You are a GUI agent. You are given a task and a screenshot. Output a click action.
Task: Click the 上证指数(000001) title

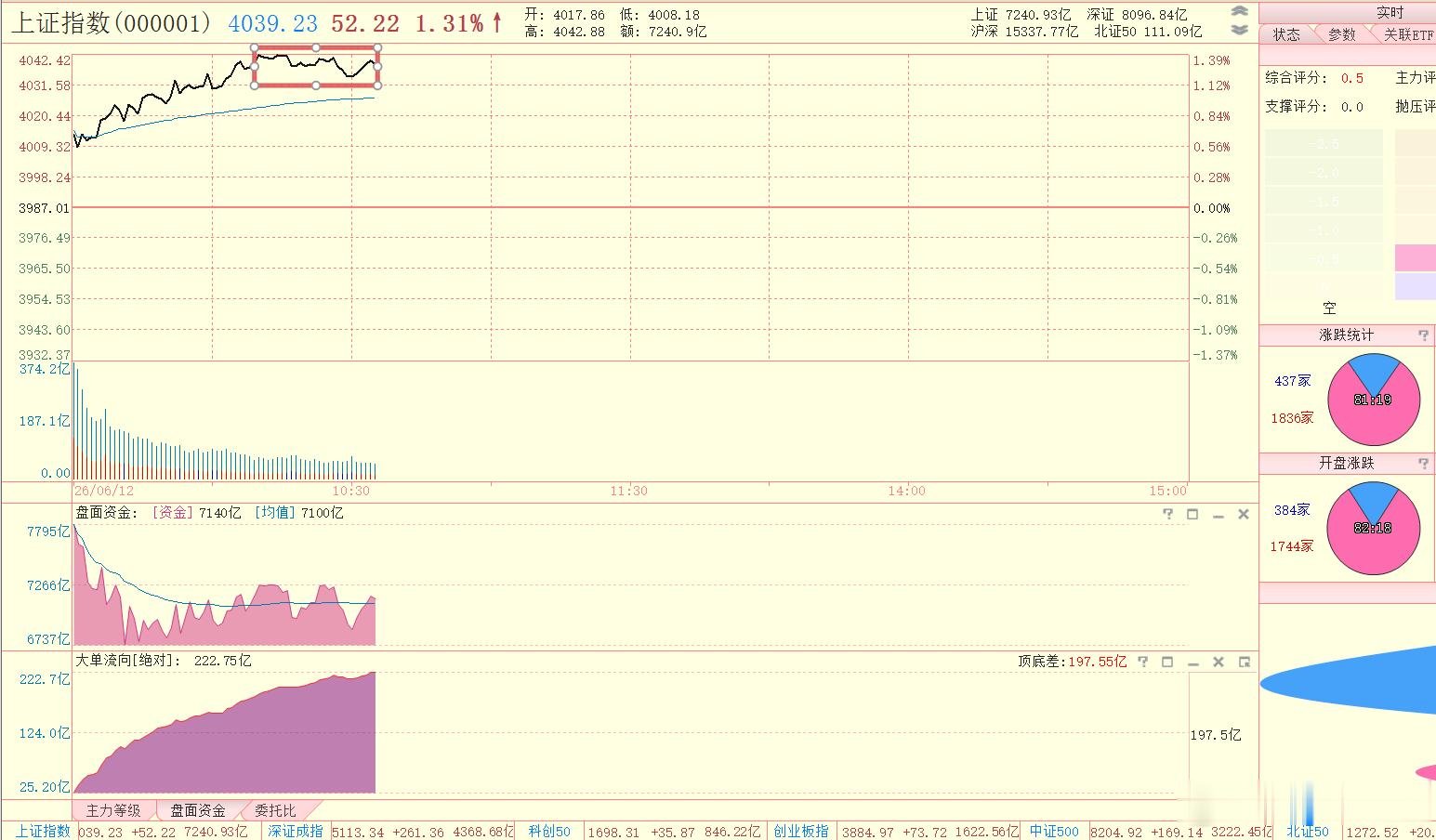coord(112,23)
